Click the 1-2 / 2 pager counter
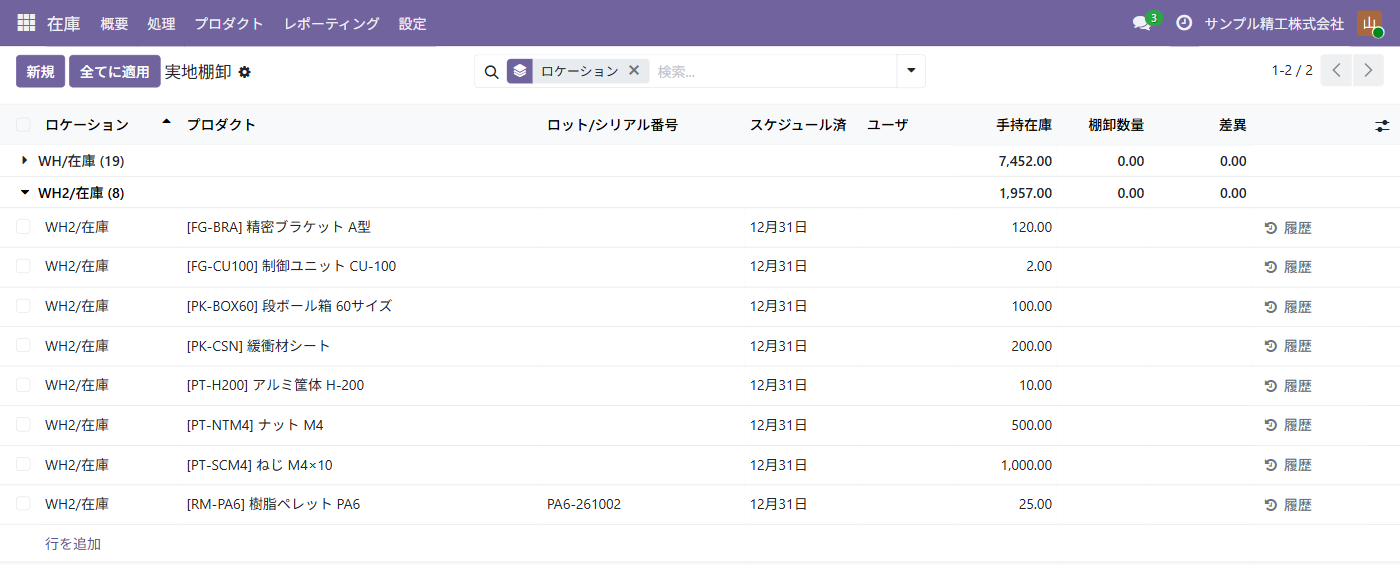Screen dimensions: 1400x565 [x=1292, y=71]
